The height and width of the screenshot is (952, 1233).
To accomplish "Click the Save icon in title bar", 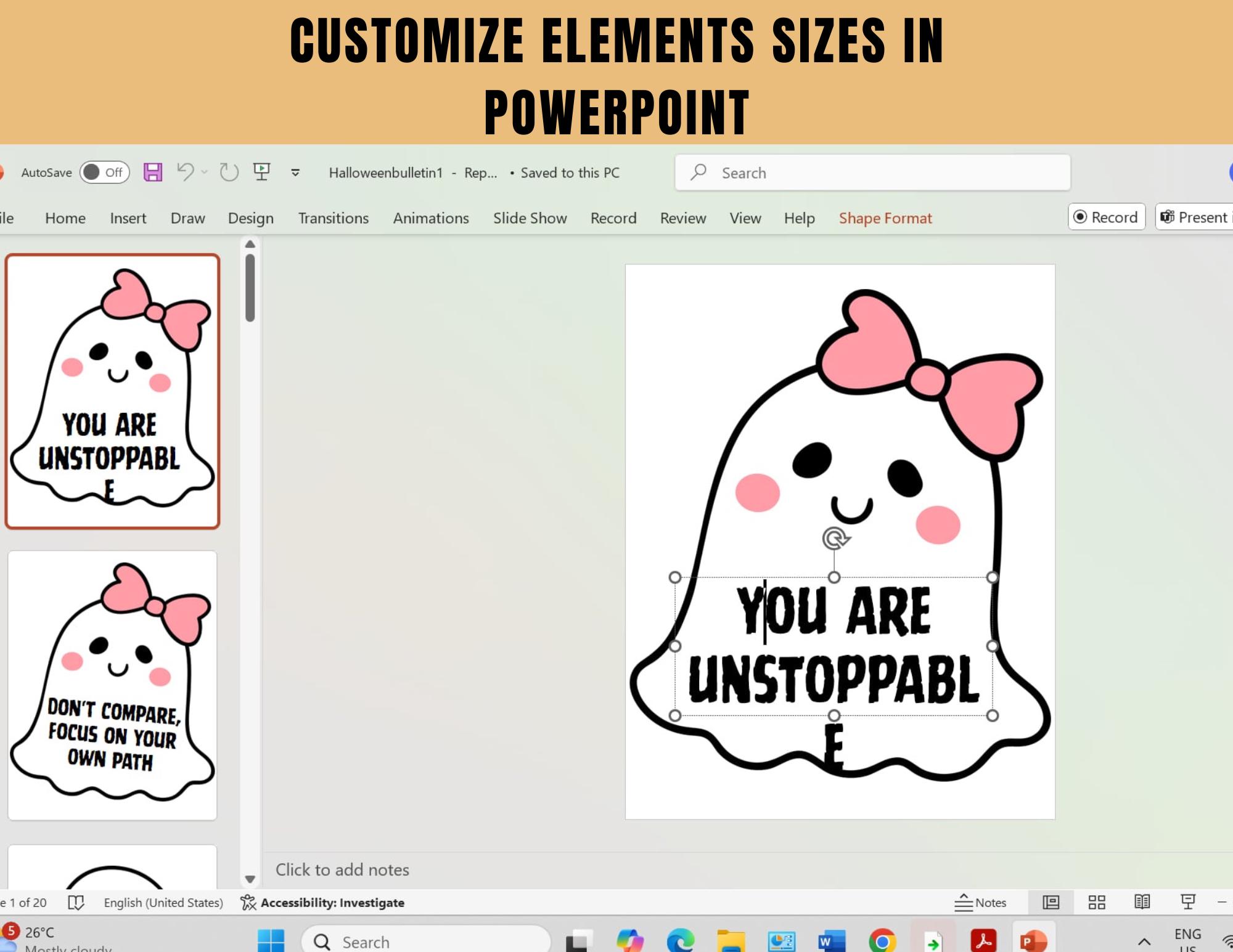I will pos(153,172).
